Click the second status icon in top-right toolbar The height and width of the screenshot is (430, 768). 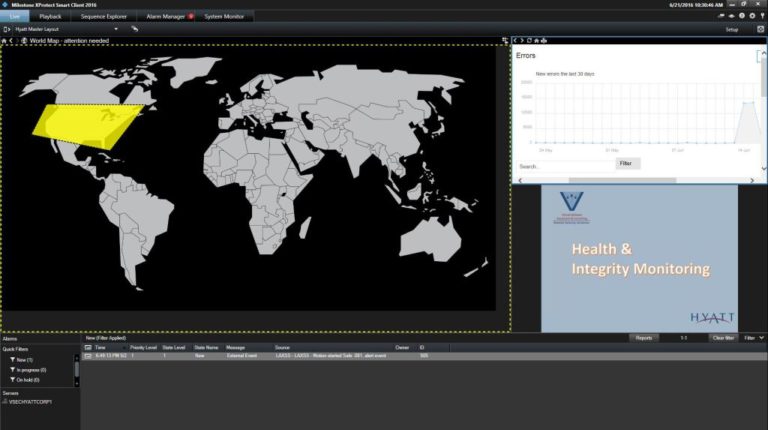pyautogui.click(x=731, y=16)
